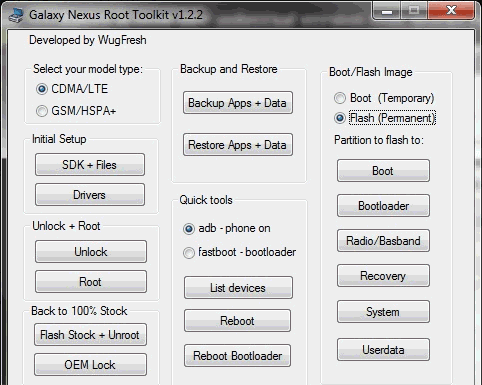
Task: Click Backup Apps + Data
Action: click(238, 103)
